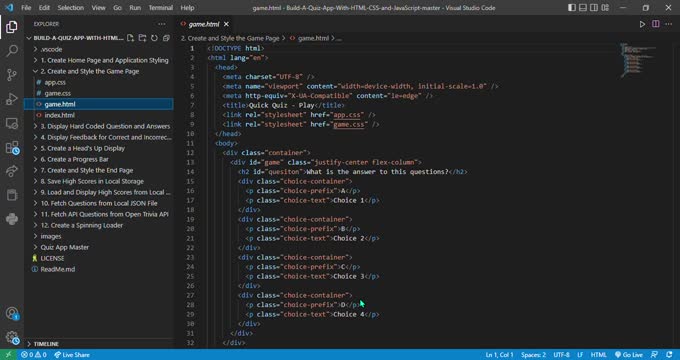Screen dimensions: 680x360
Task: Click the errors count in status bar
Action: [27, 355]
